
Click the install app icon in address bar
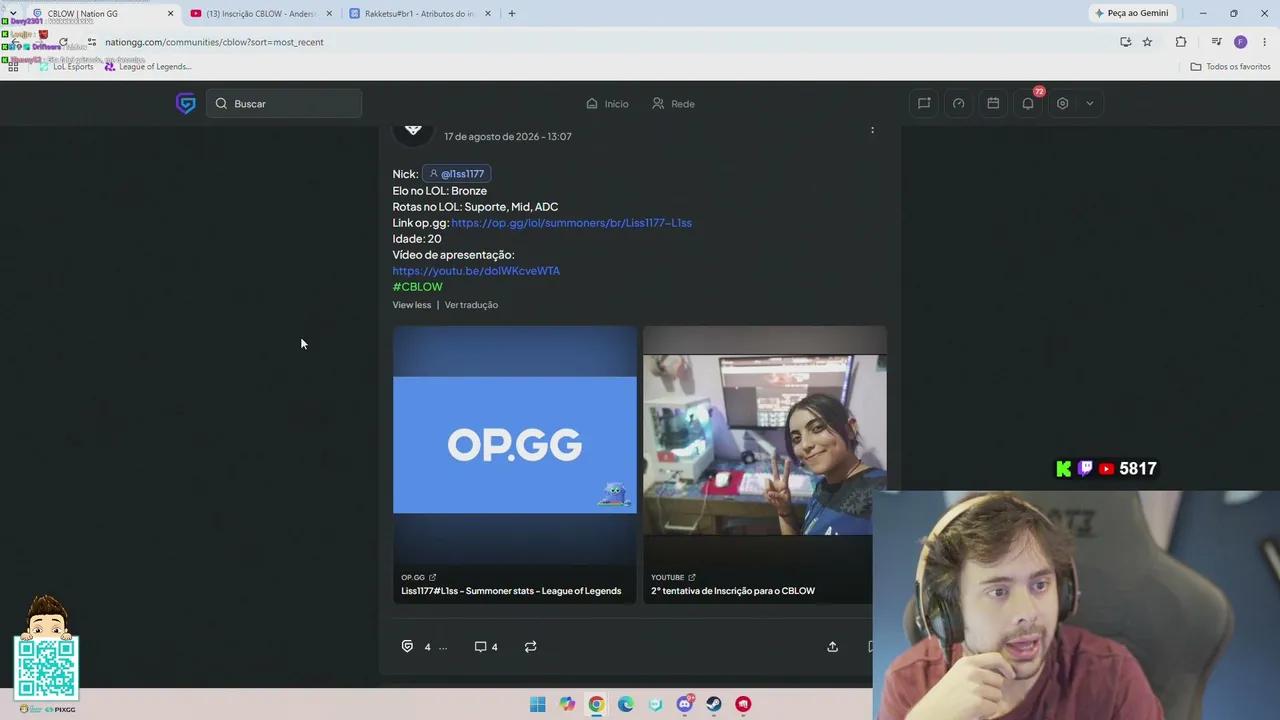tap(1125, 42)
